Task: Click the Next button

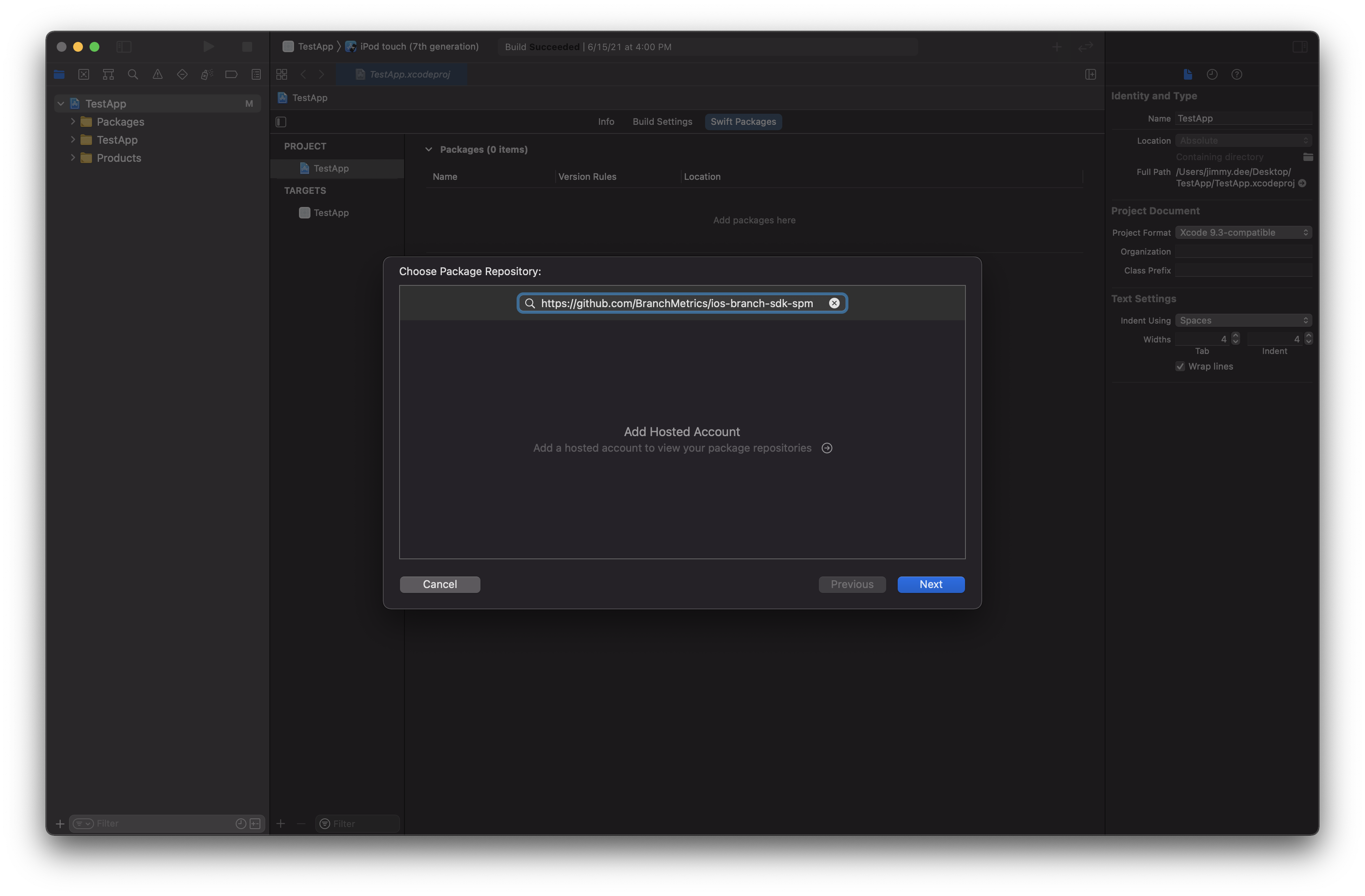Action: 931,584
